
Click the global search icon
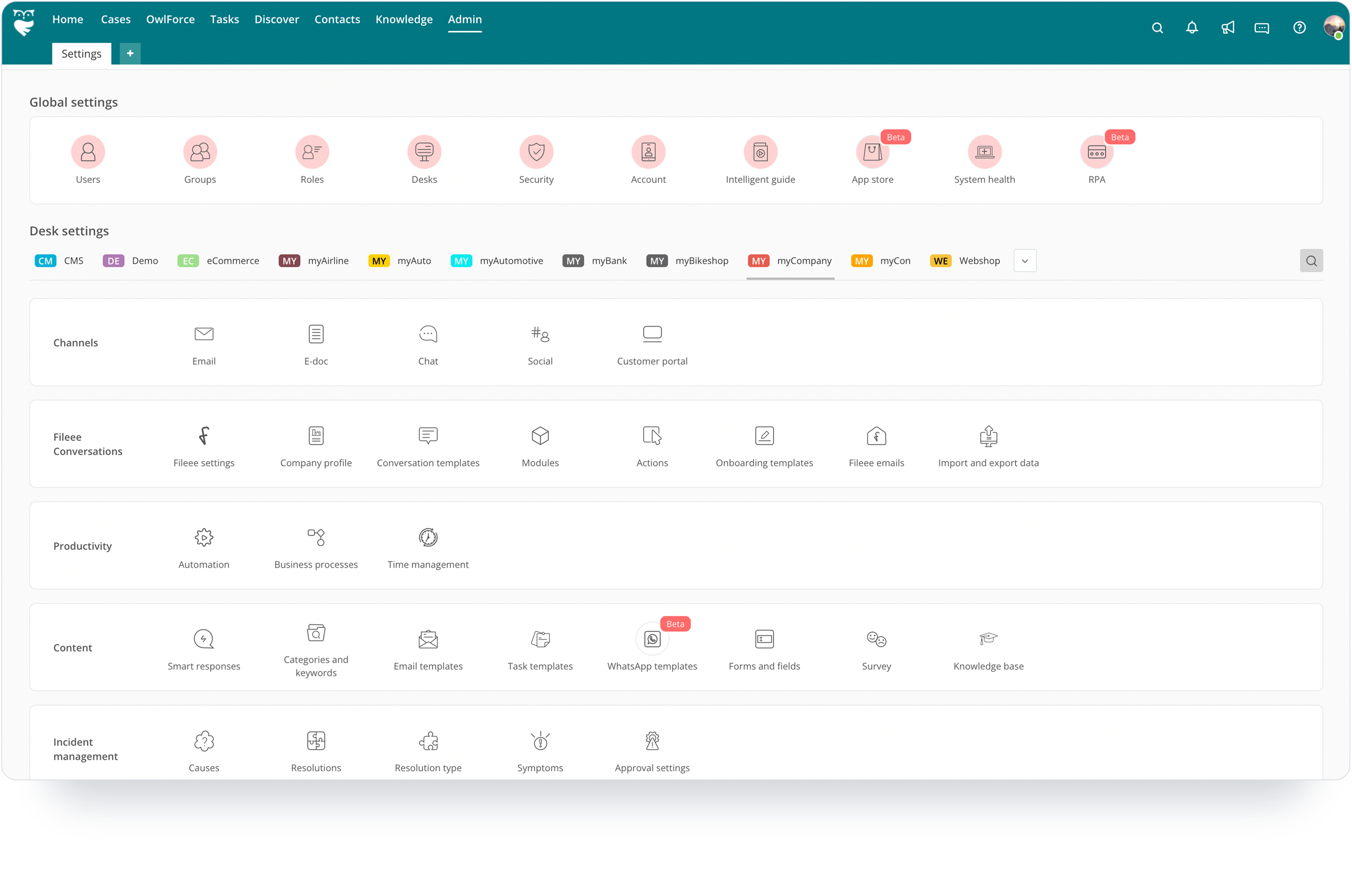[x=1157, y=27]
